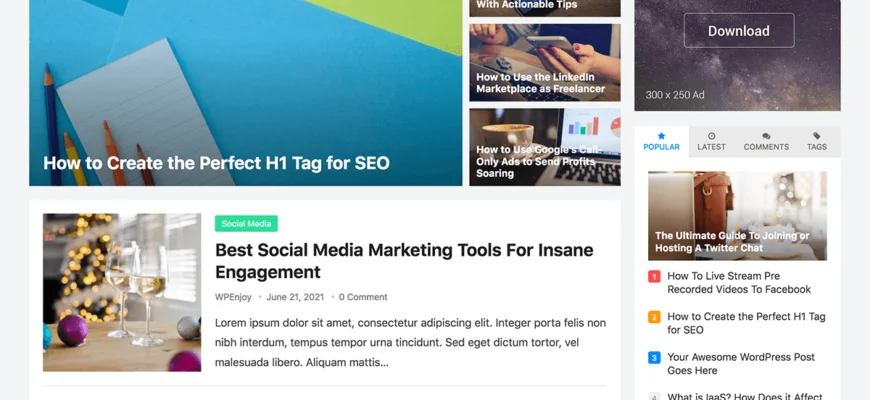Click the speech bubbles icon above Comments
The width and height of the screenshot is (870, 400).
click(x=766, y=136)
